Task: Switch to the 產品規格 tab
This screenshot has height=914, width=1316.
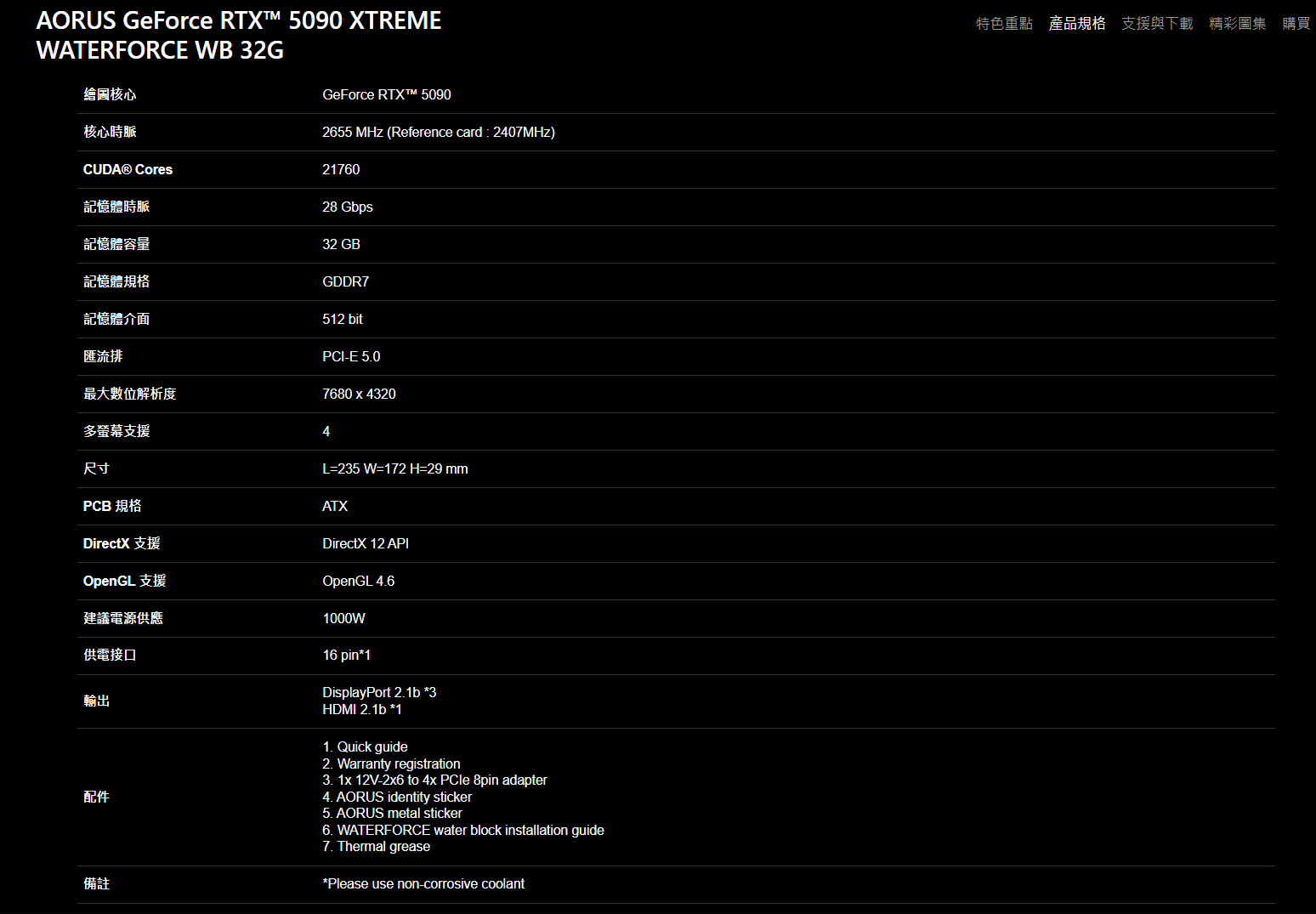Action: [x=1077, y=24]
